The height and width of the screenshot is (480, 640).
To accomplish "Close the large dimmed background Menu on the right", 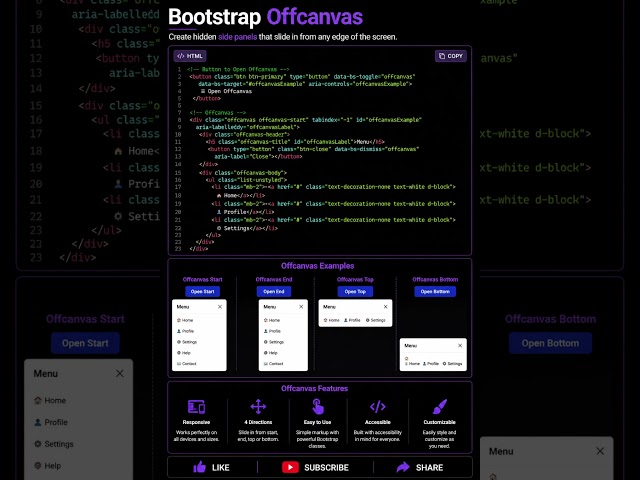I will pos(600,451).
